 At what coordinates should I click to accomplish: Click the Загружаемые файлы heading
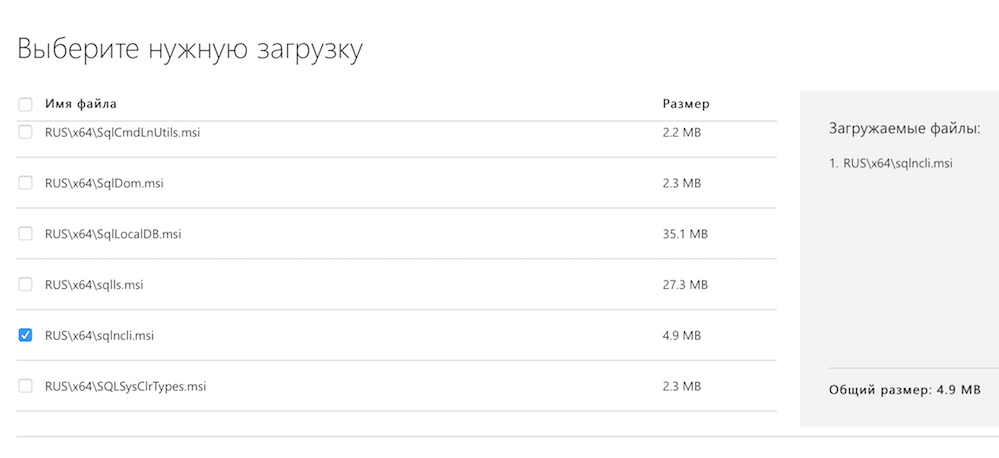tap(904, 129)
